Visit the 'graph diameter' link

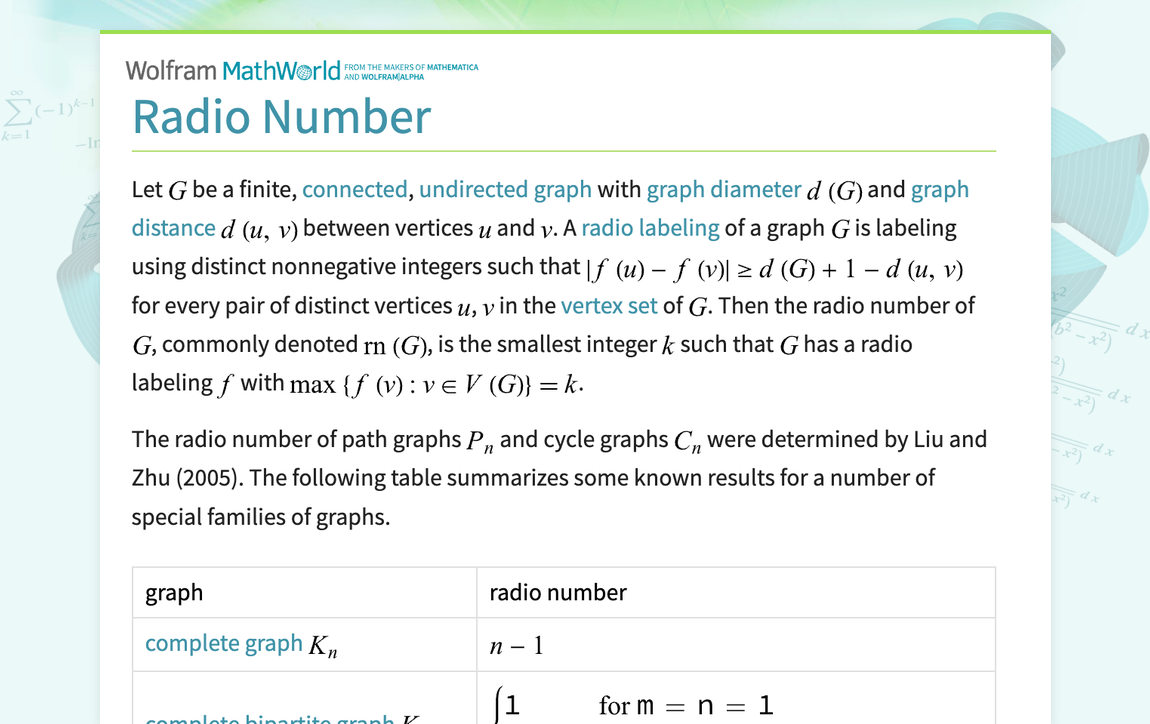pyautogui.click(x=722, y=189)
